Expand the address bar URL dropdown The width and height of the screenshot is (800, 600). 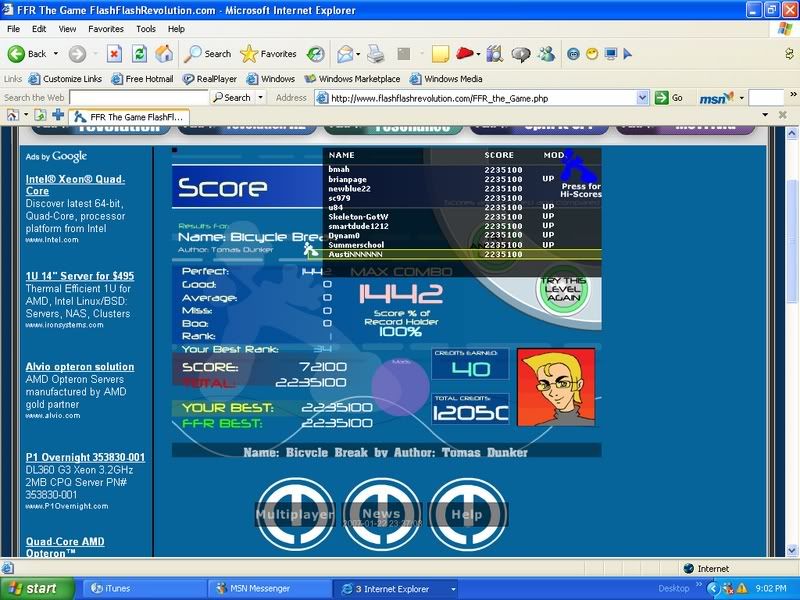643,98
